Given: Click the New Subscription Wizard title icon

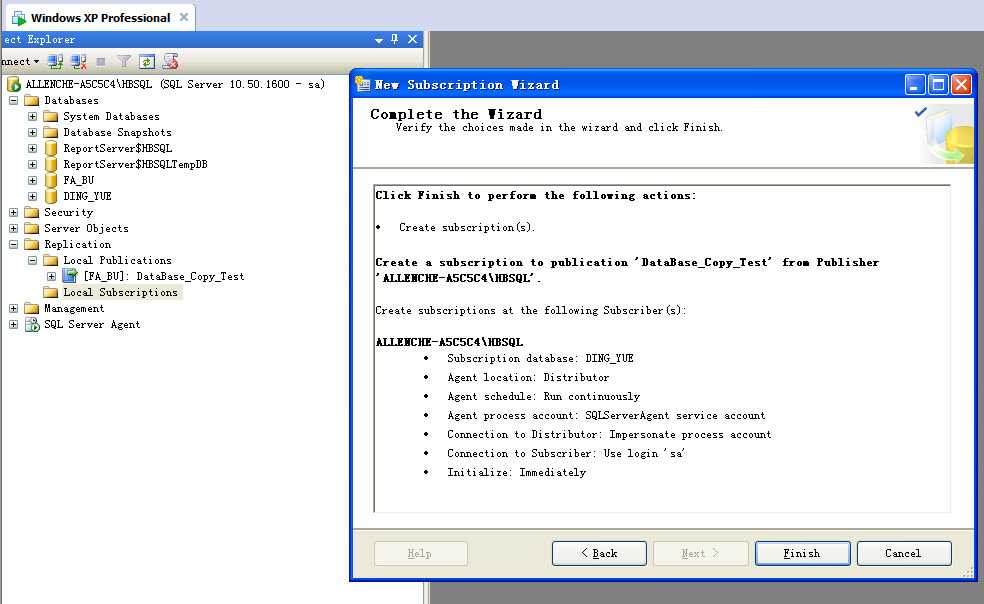Looking at the screenshot, I should (363, 84).
